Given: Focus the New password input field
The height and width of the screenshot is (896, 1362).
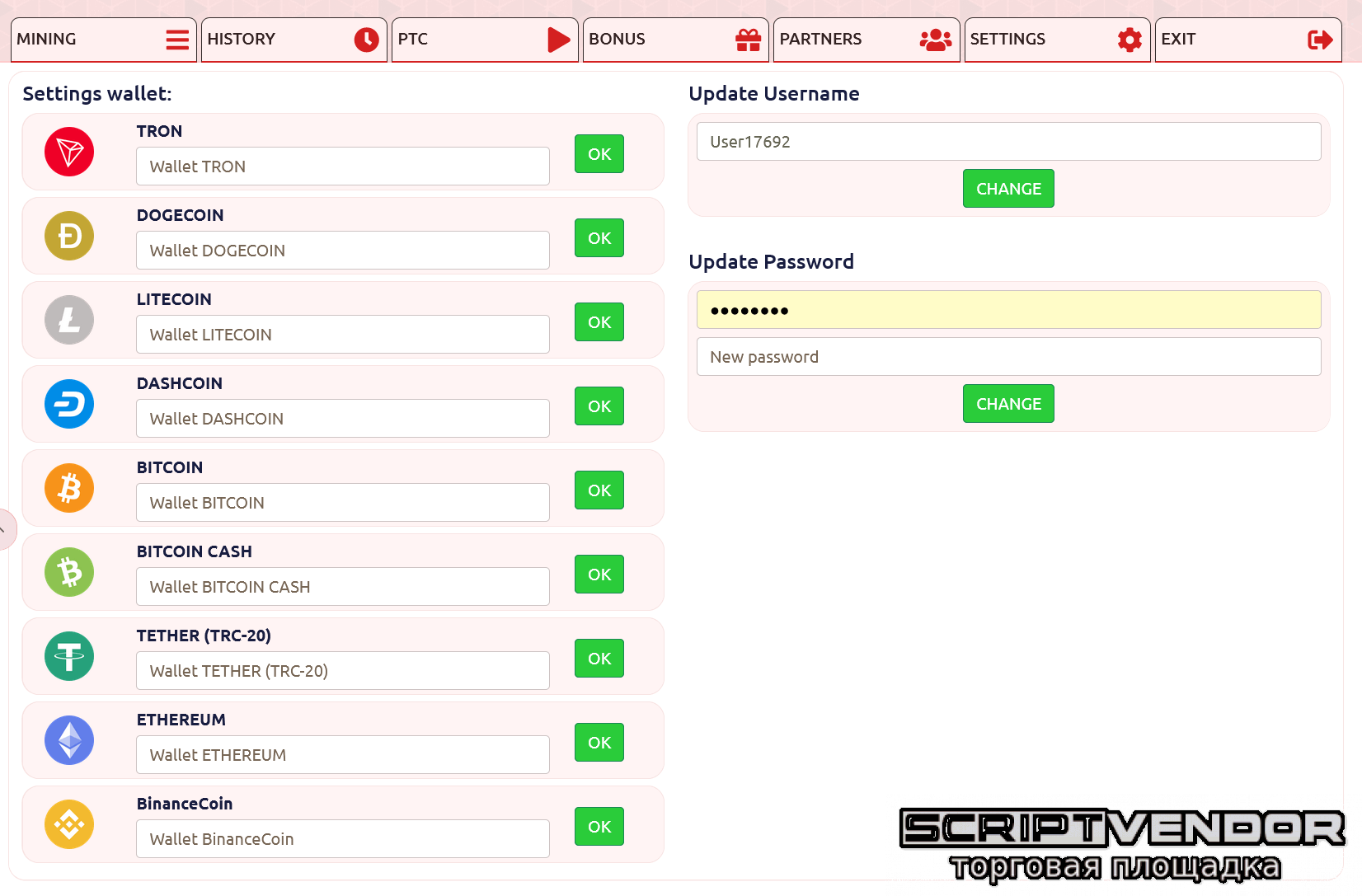Looking at the screenshot, I should pyautogui.click(x=1009, y=357).
